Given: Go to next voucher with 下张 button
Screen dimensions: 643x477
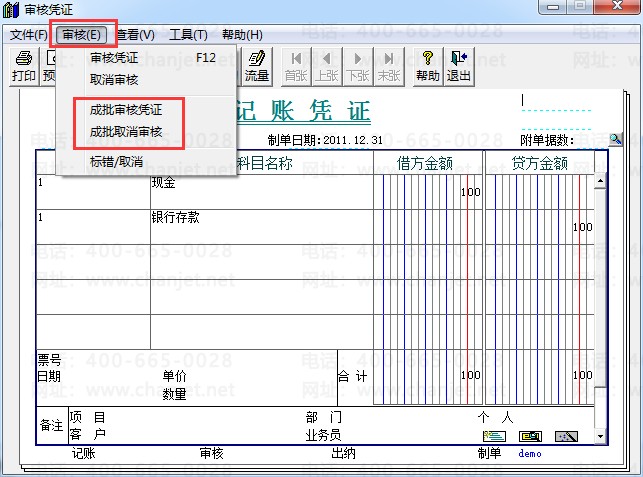Looking at the screenshot, I should (x=358, y=66).
